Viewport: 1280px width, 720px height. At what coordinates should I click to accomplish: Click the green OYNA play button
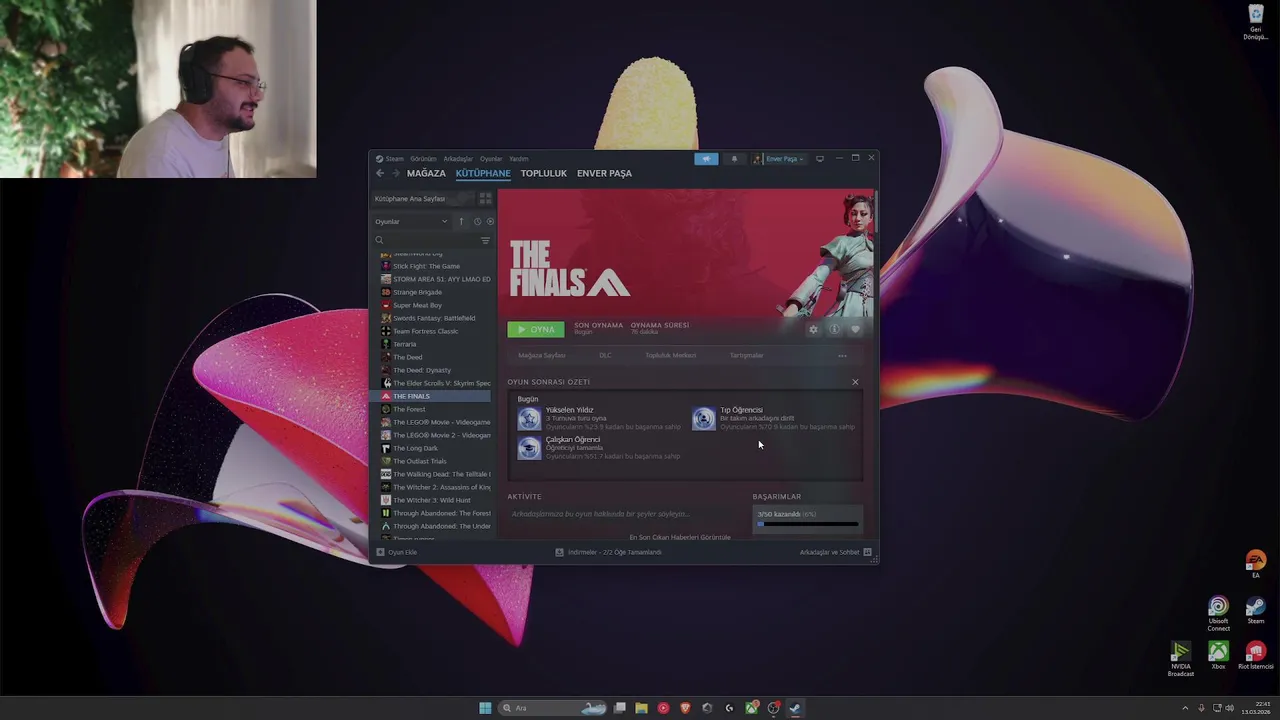click(535, 329)
